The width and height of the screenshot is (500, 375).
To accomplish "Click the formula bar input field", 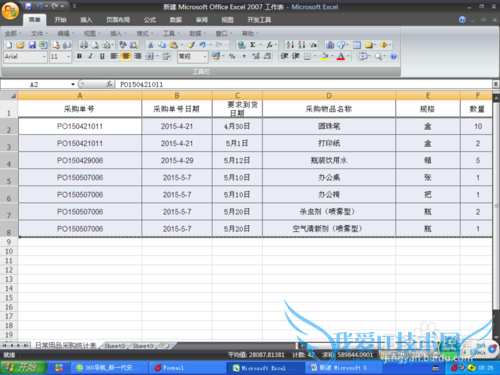I will 304,84.
